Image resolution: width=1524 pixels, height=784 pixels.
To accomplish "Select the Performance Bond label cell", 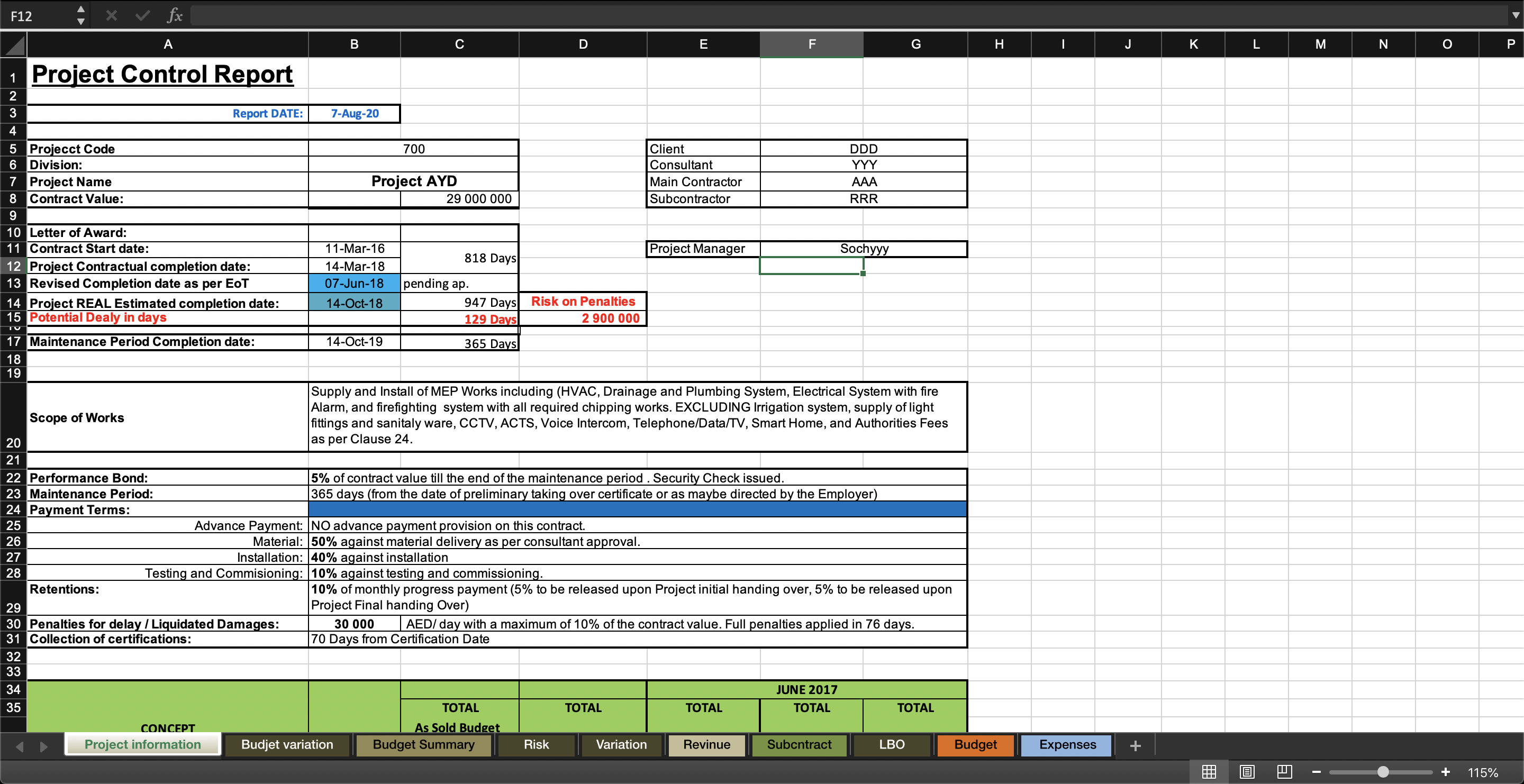I will [x=168, y=478].
